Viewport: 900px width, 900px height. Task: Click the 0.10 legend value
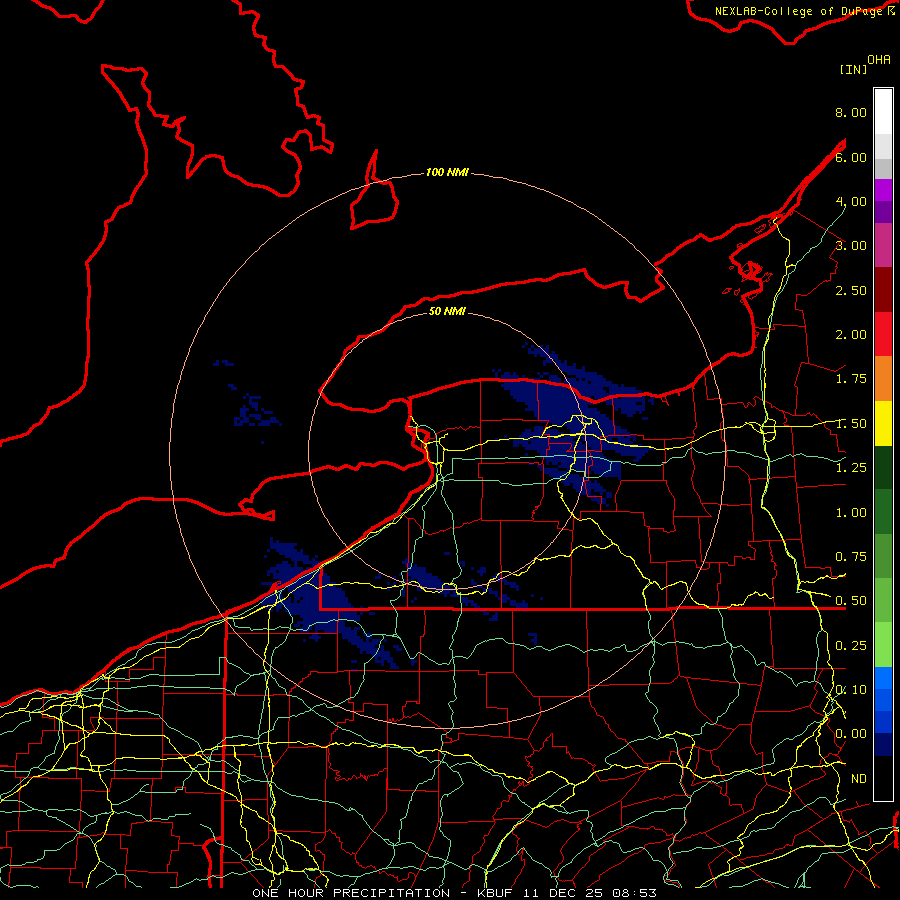(x=851, y=690)
